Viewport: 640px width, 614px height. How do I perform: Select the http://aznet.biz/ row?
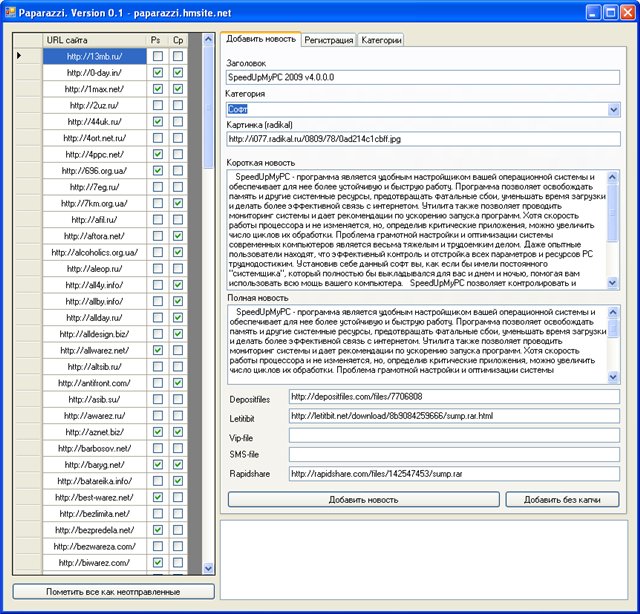pos(94,432)
